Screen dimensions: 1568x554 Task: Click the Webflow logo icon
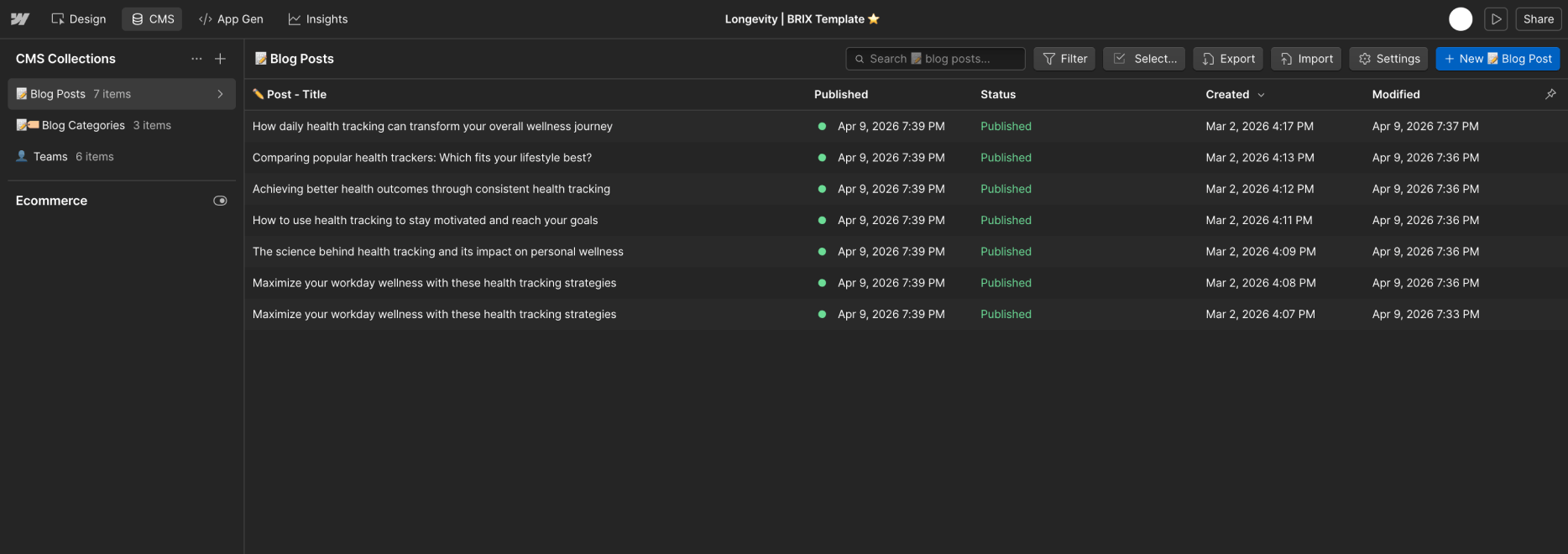(x=20, y=18)
